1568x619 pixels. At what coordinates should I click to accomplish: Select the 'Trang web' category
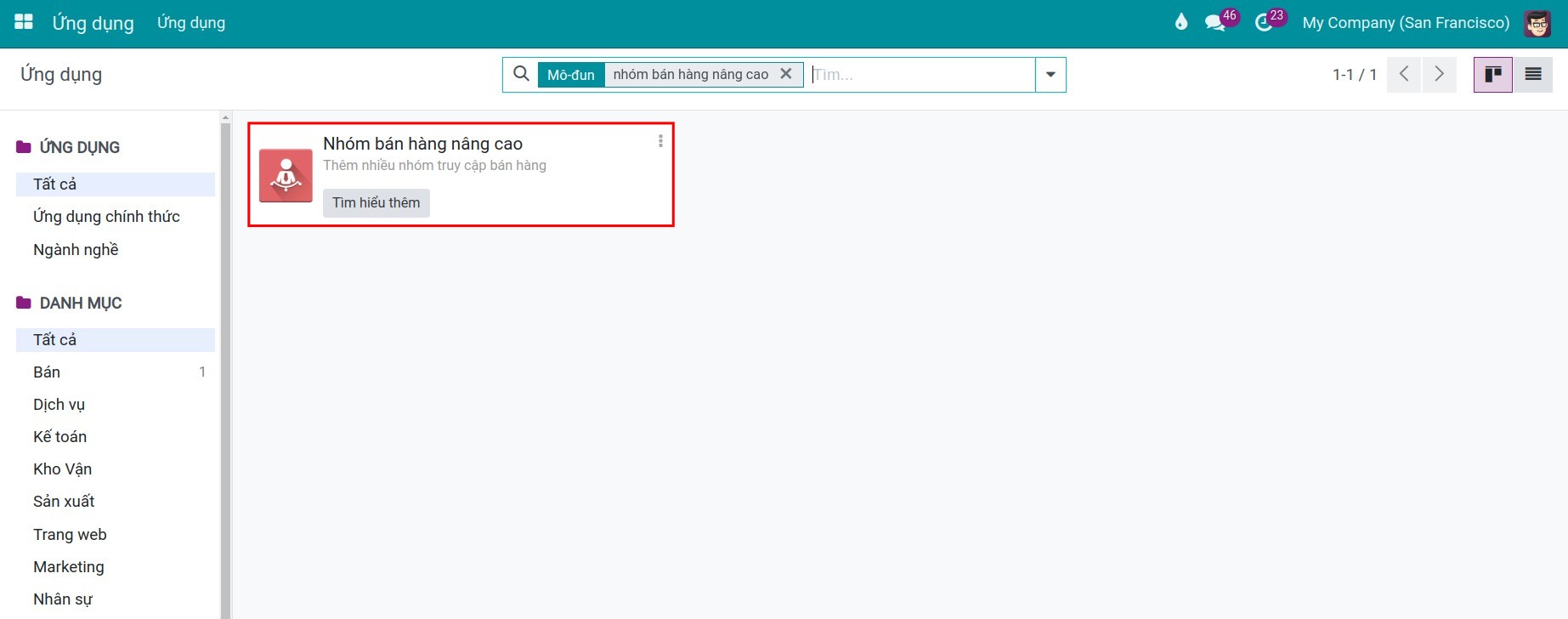click(x=116, y=535)
